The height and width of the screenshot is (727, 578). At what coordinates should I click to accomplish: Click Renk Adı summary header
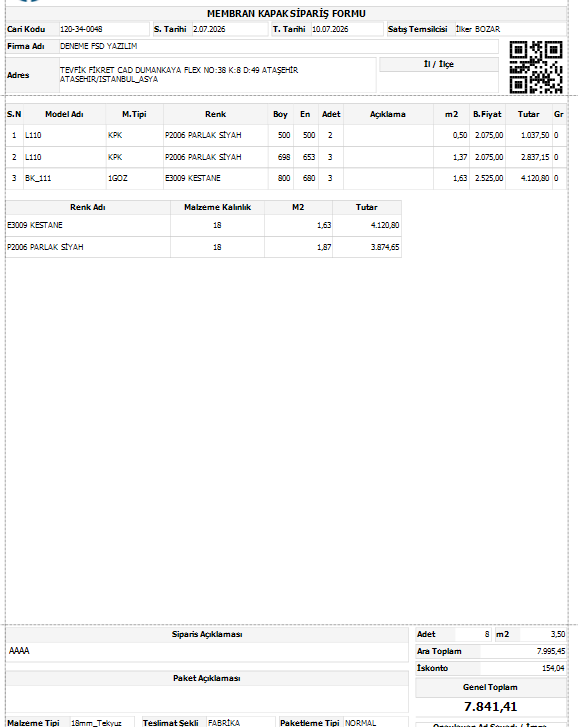(88, 207)
